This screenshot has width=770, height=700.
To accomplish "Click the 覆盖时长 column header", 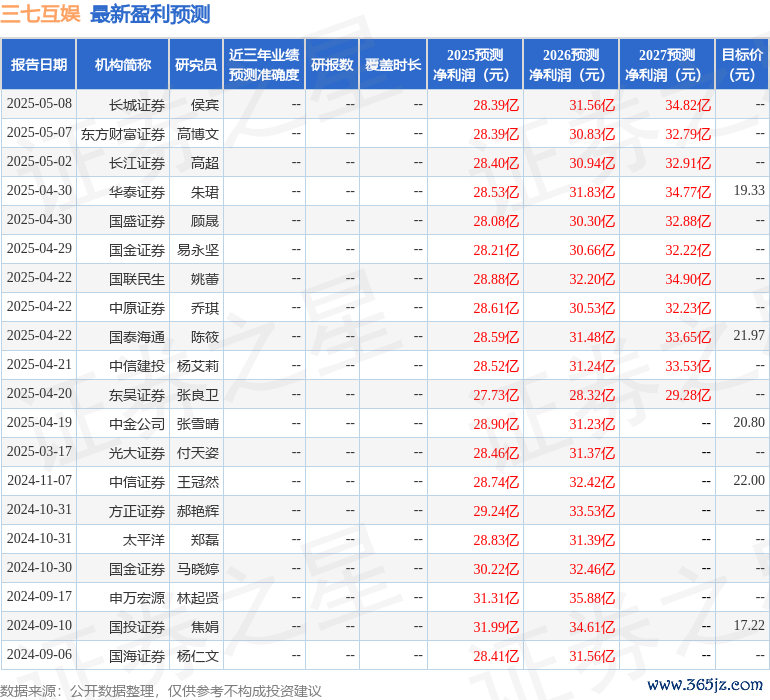I will [x=393, y=64].
